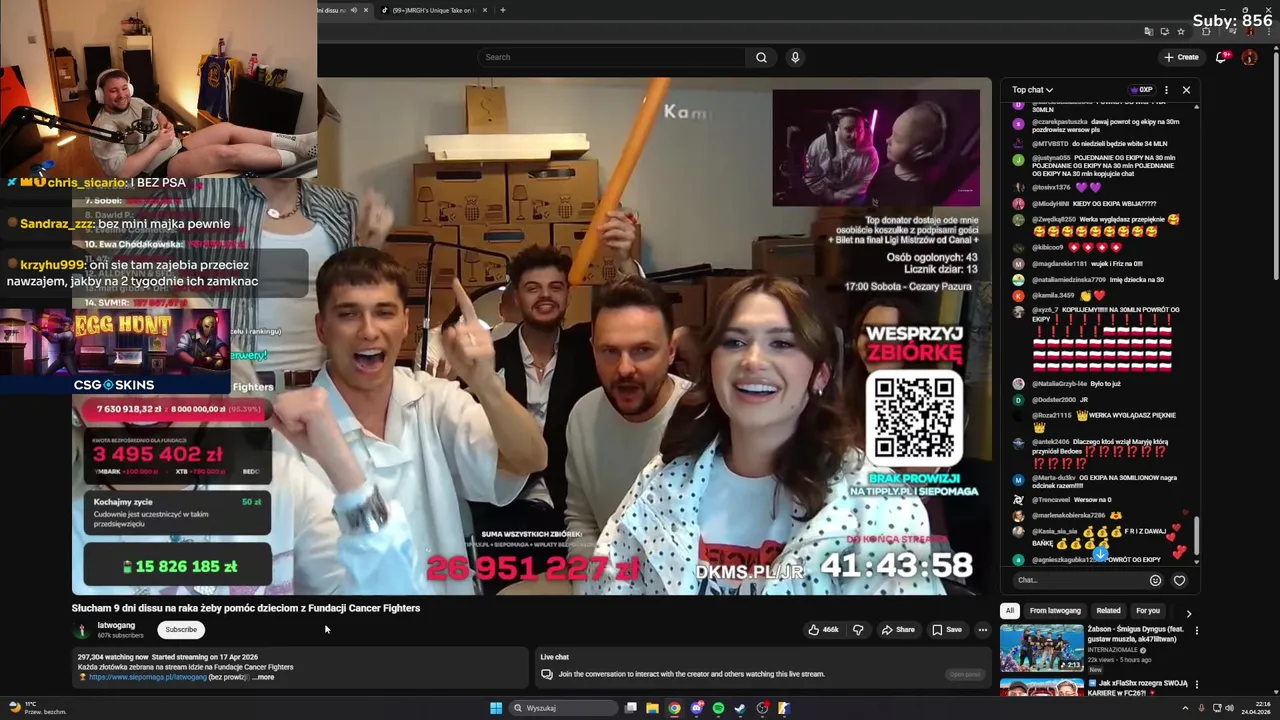
Task: Open Chrome extensions puzzle icon
Action: click(x=1205, y=31)
